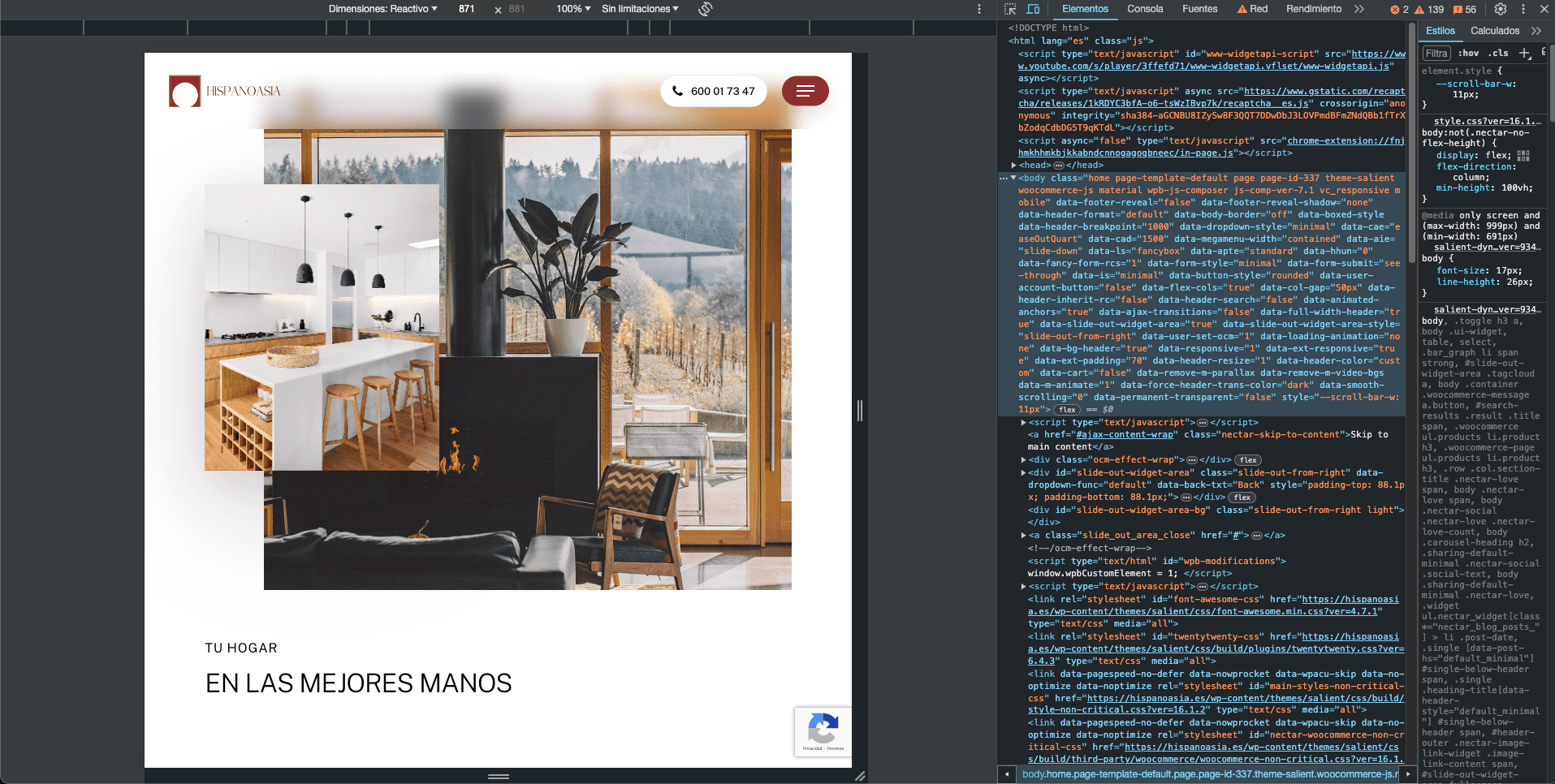Open the 100% zoom dropdown
This screenshot has height=784, width=1555.
coord(573,9)
